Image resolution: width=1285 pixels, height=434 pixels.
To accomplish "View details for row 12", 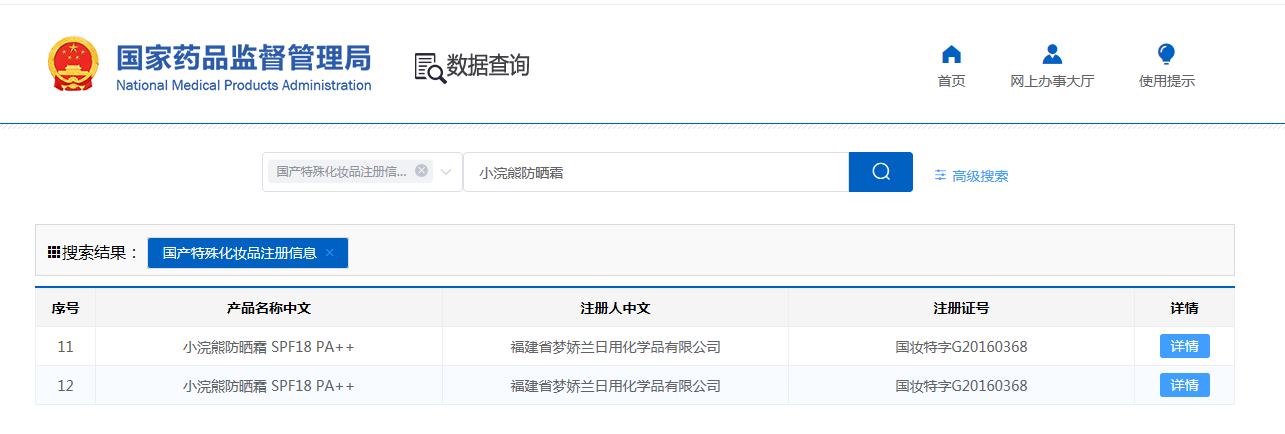I will click(1185, 385).
